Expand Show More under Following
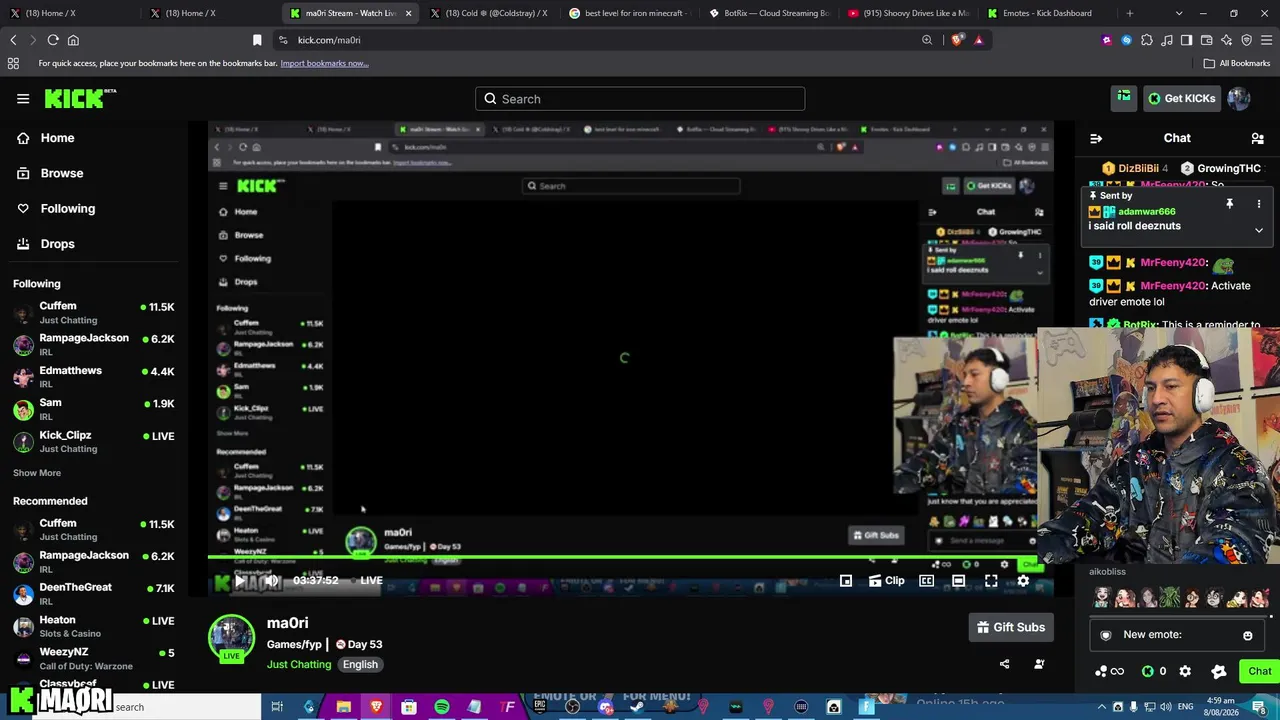Image resolution: width=1280 pixels, height=720 pixels. click(37, 473)
